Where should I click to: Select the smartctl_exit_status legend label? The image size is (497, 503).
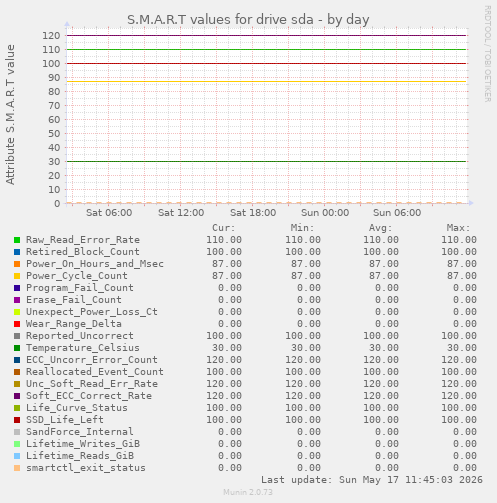(86, 468)
